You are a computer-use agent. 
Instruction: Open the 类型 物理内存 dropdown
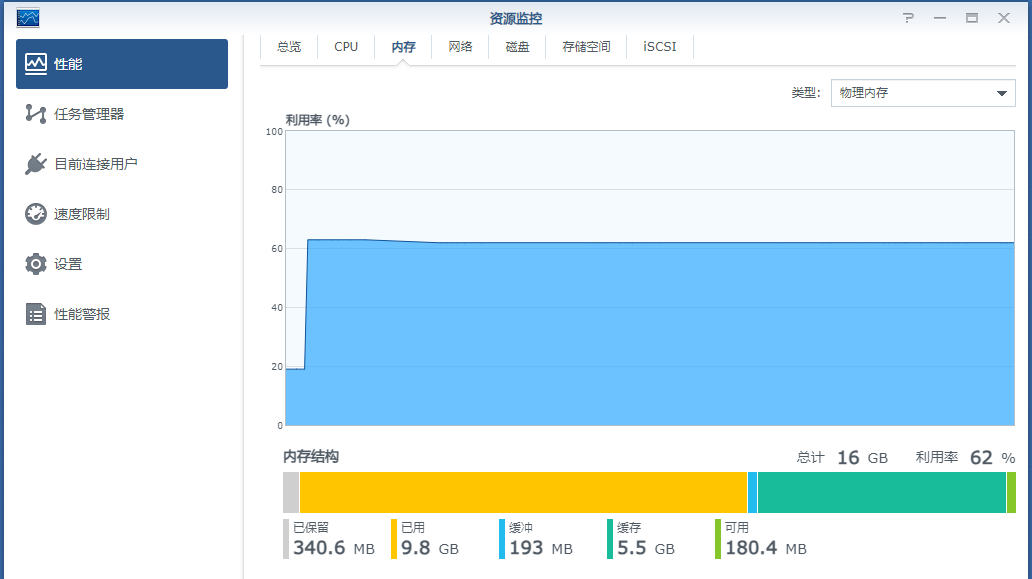[923, 93]
